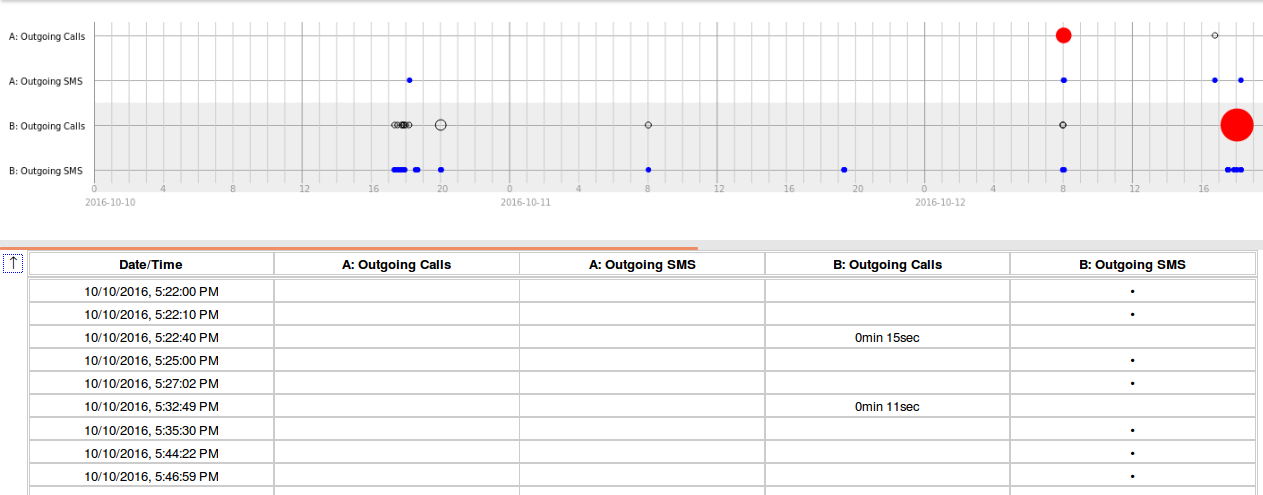Click the 2016-10-11 date label on the axis
Image resolution: width=1263 pixels, height=495 pixels.
pos(525,202)
